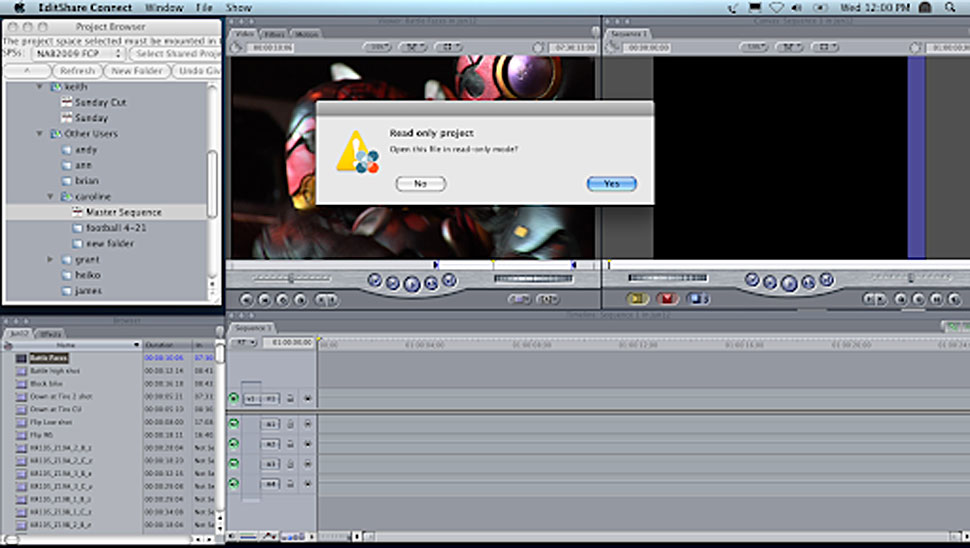
Task: Open the Window menu
Action: click(x=164, y=7)
